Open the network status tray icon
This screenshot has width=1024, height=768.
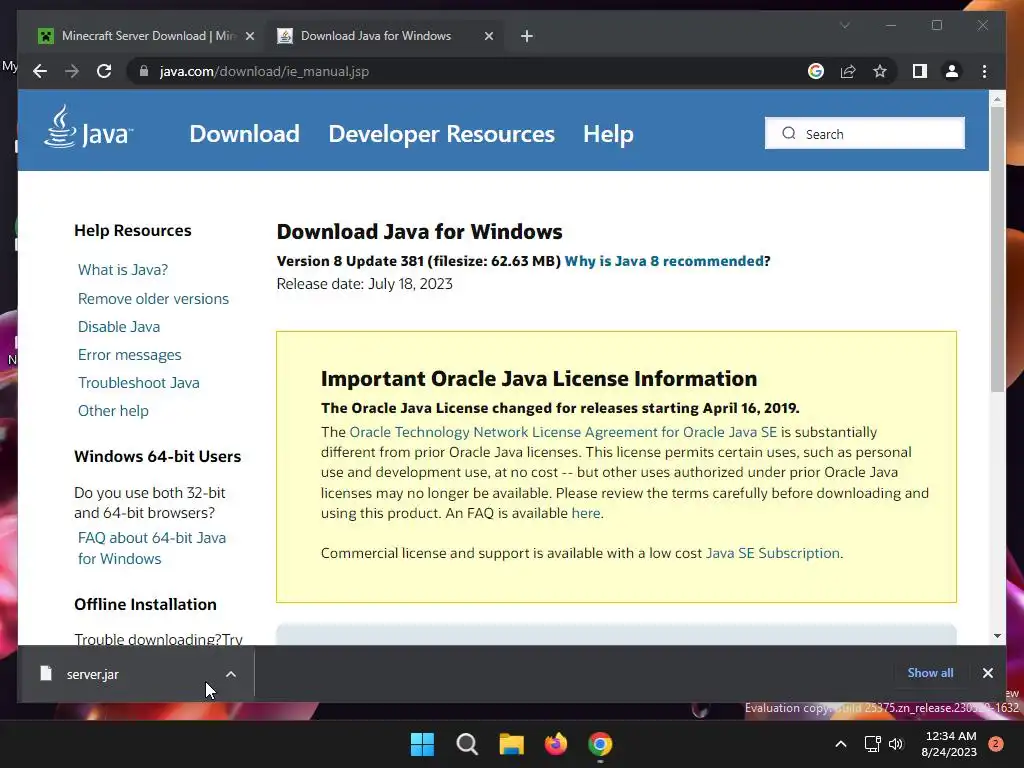click(872, 744)
